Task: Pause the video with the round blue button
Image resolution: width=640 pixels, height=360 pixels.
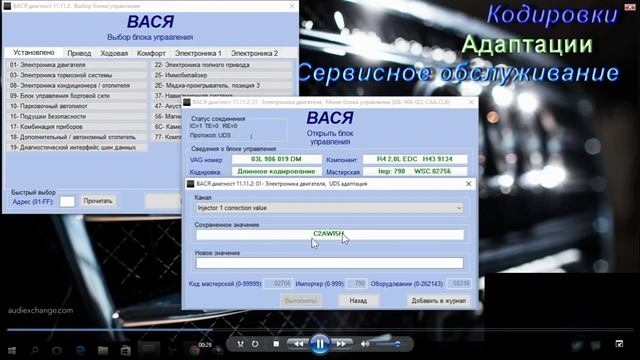Action: tap(320, 344)
